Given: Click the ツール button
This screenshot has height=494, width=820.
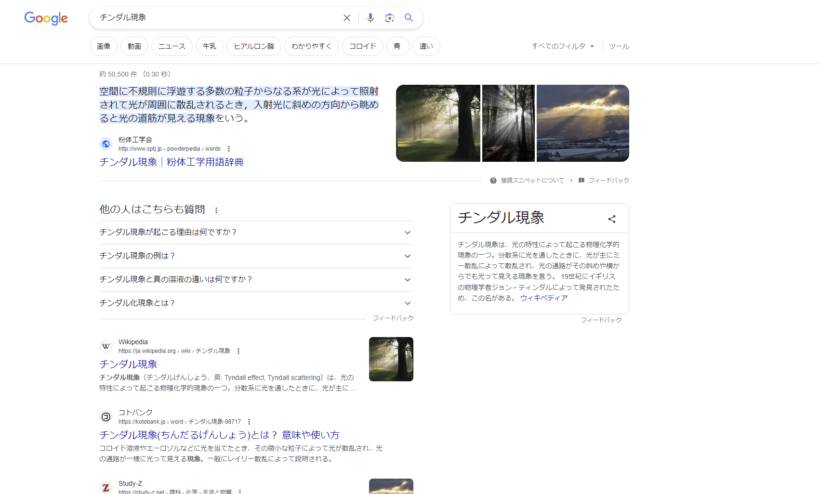Looking at the screenshot, I should (x=619, y=46).
